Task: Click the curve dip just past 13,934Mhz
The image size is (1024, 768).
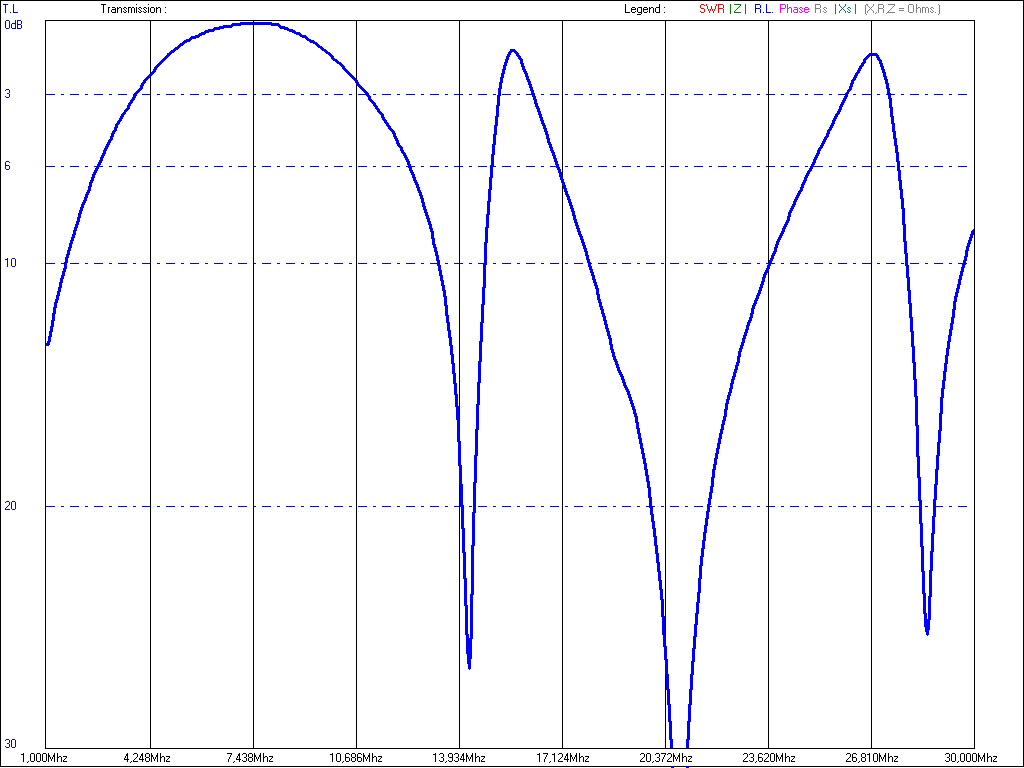Action: [x=469, y=664]
